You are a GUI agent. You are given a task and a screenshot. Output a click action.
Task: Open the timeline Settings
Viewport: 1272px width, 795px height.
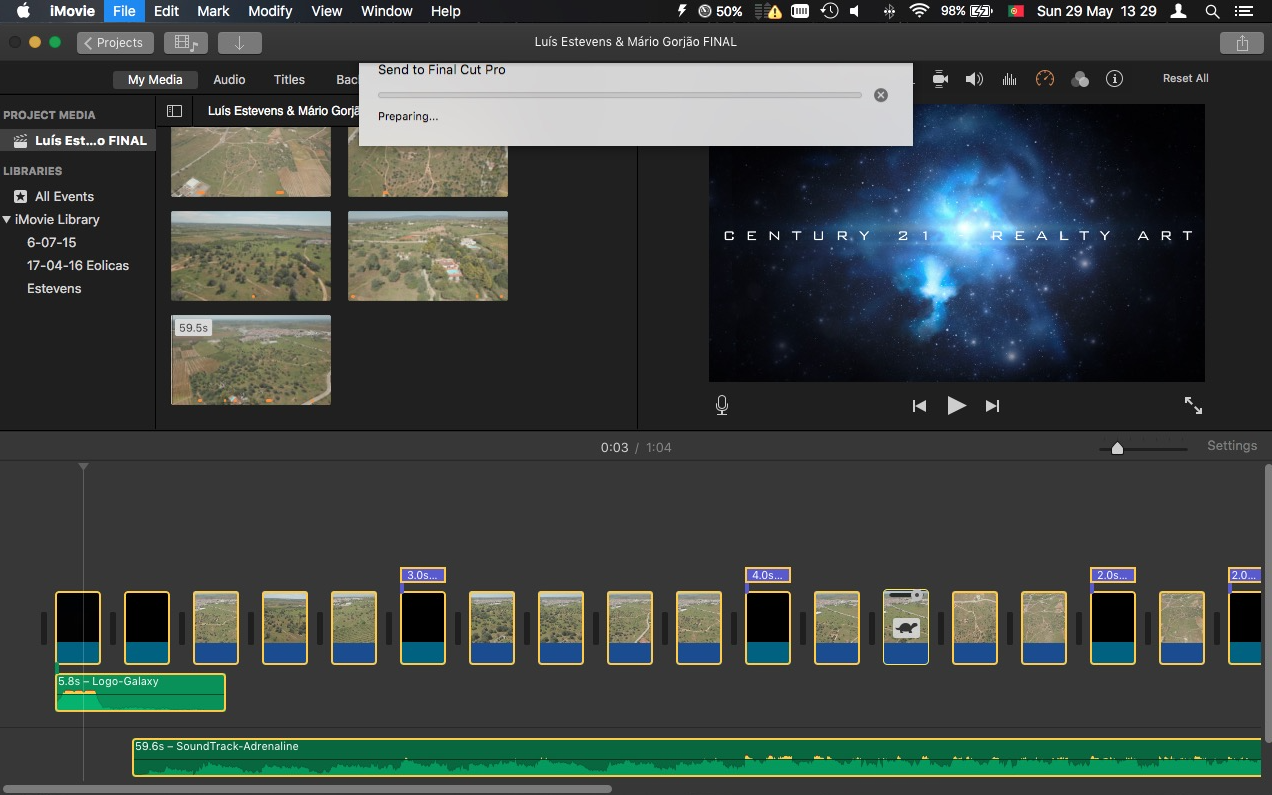[1232, 446]
